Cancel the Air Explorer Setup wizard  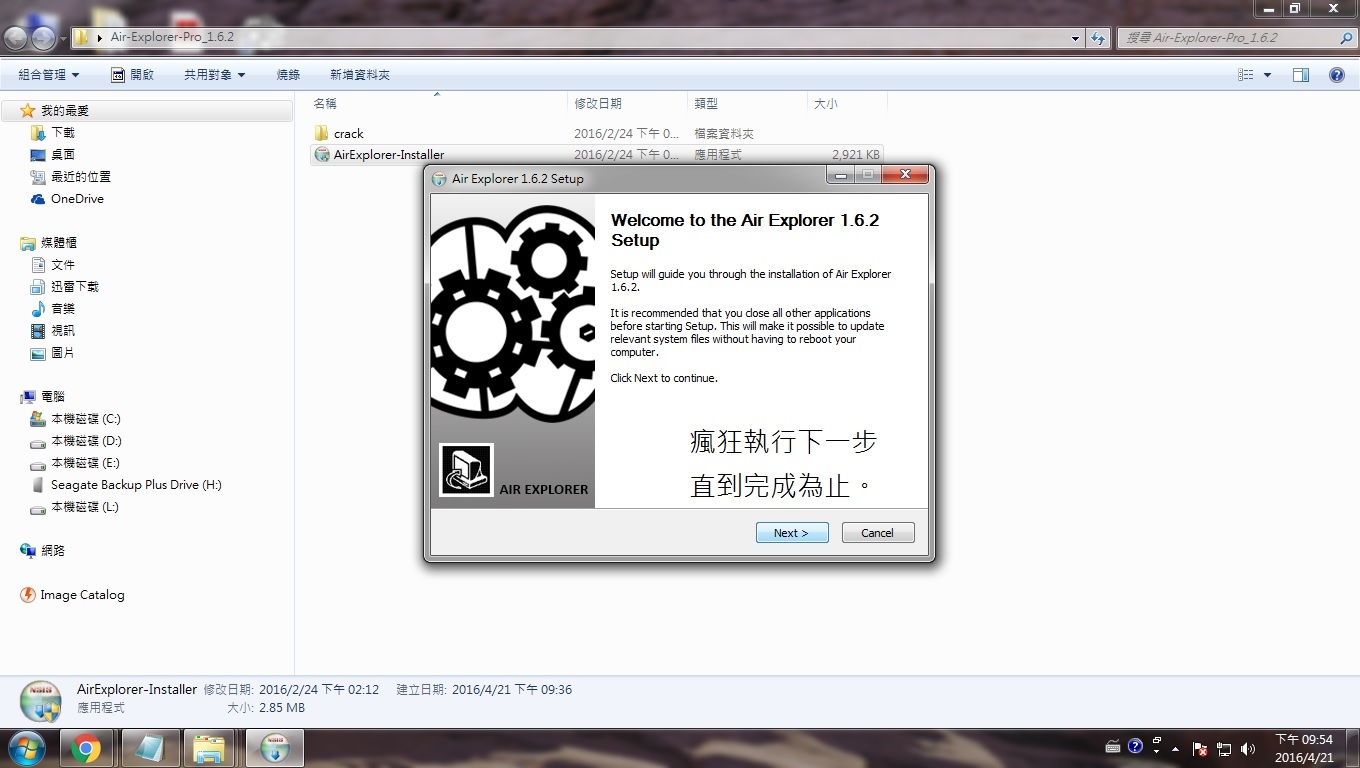[x=878, y=533]
